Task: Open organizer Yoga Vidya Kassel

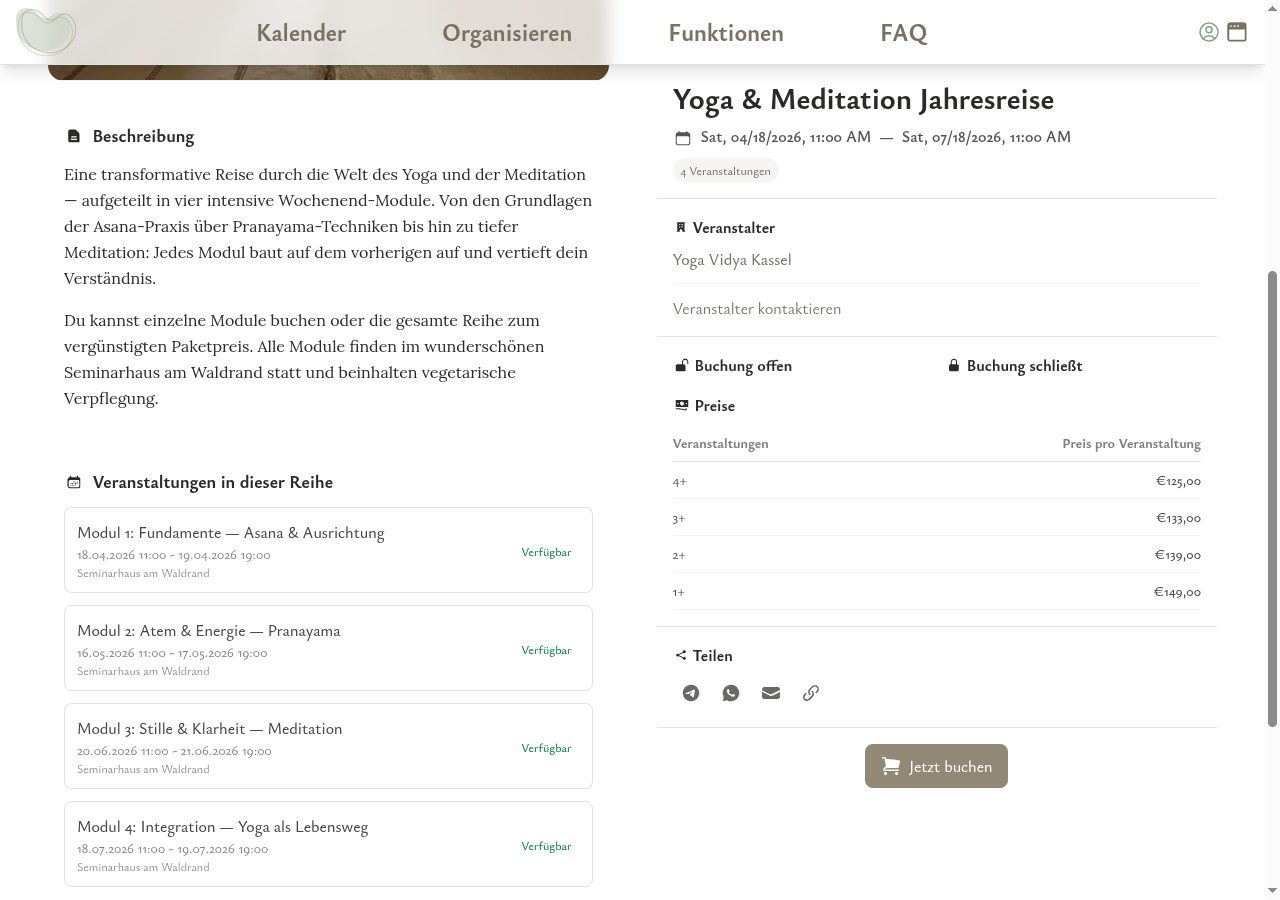Action: coord(732,260)
